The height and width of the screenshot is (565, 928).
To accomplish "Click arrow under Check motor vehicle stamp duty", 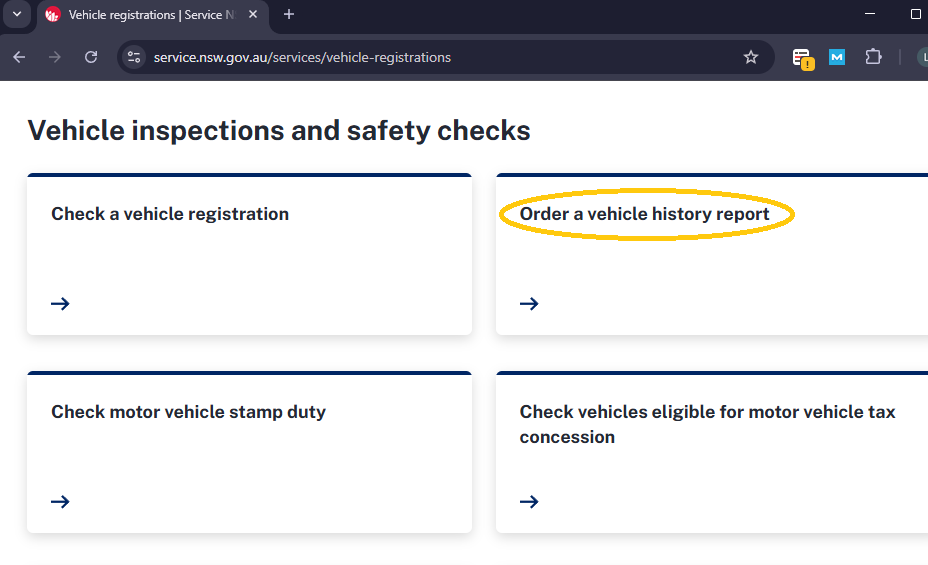I will 60,501.
